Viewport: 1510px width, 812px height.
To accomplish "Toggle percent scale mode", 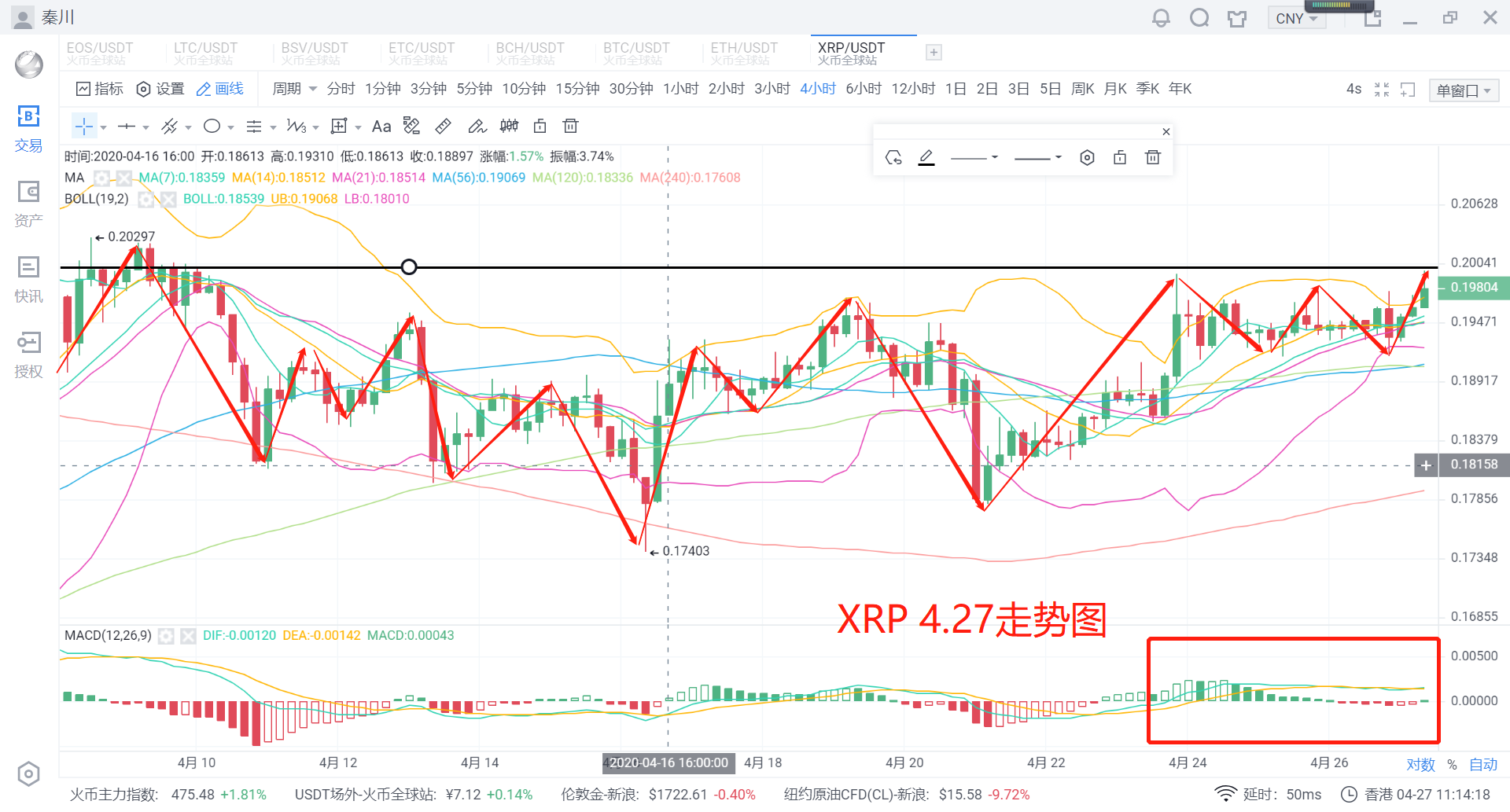I will 1452,764.
